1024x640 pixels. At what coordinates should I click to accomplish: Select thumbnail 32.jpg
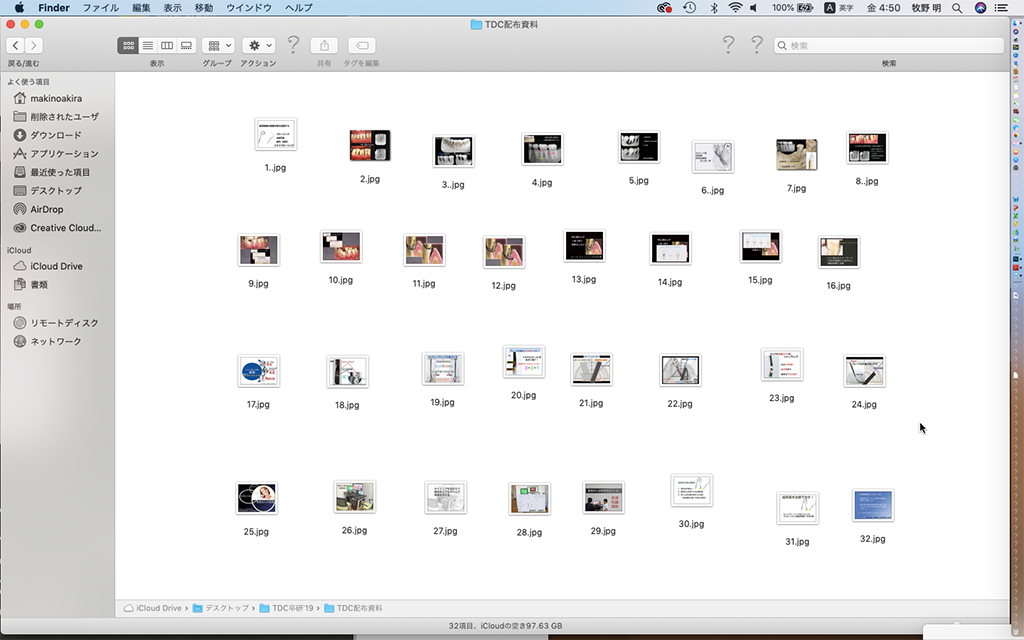pyautogui.click(x=873, y=505)
